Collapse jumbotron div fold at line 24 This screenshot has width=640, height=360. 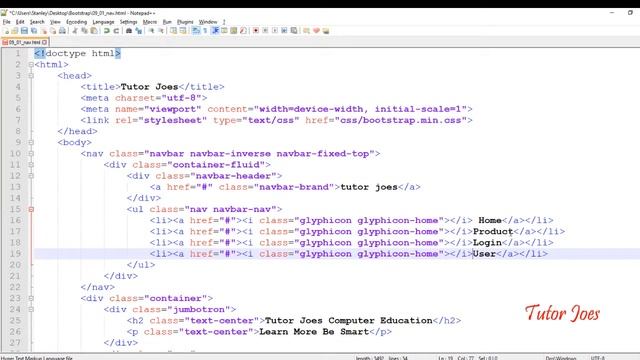coord(31,309)
